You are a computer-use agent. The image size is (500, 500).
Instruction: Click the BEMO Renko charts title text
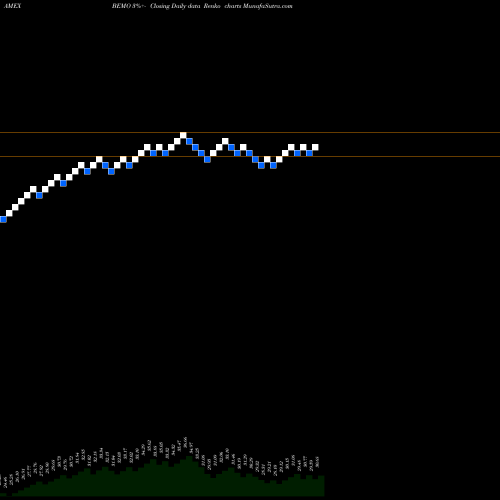click(202, 6)
